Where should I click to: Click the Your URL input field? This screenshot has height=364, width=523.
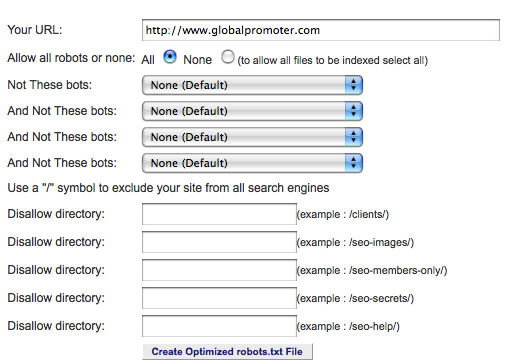(321, 30)
